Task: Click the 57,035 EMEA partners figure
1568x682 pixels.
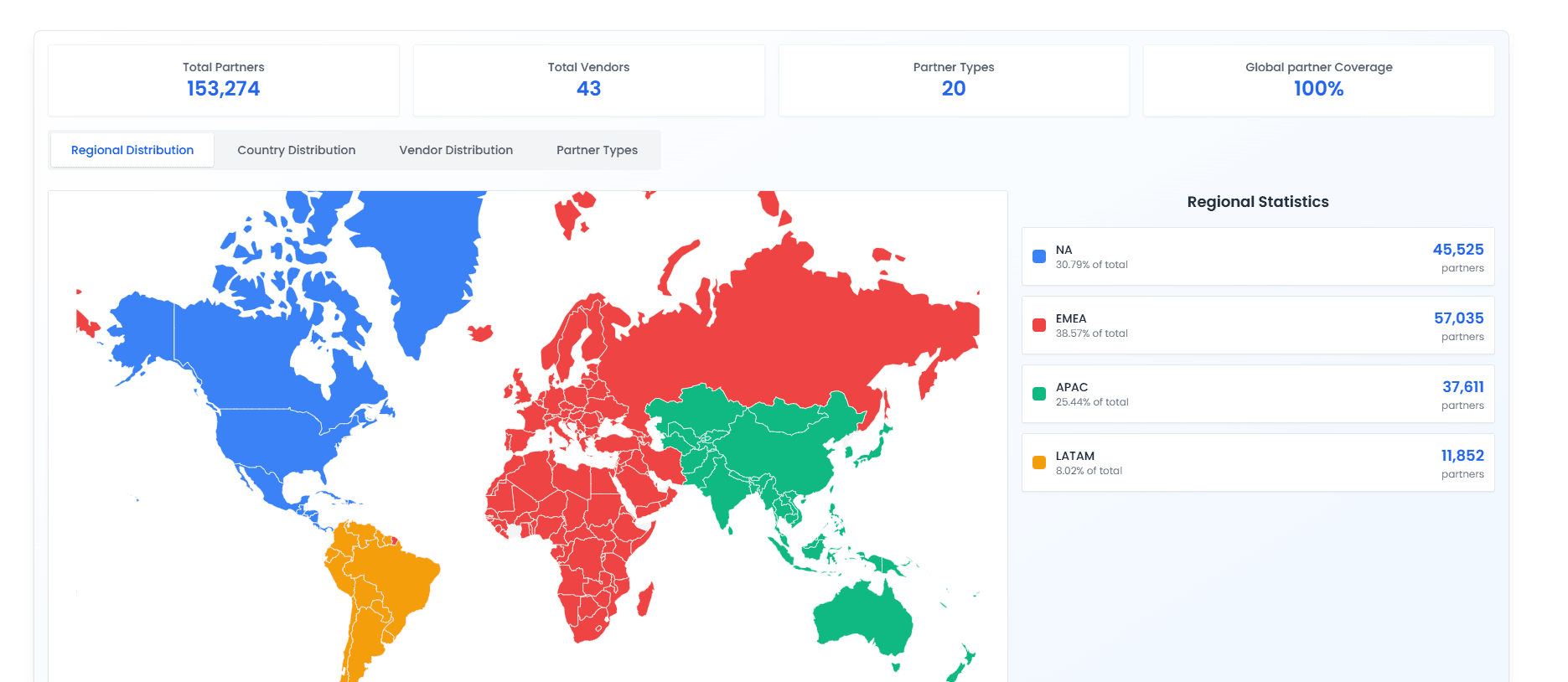Action: pos(1458,318)
